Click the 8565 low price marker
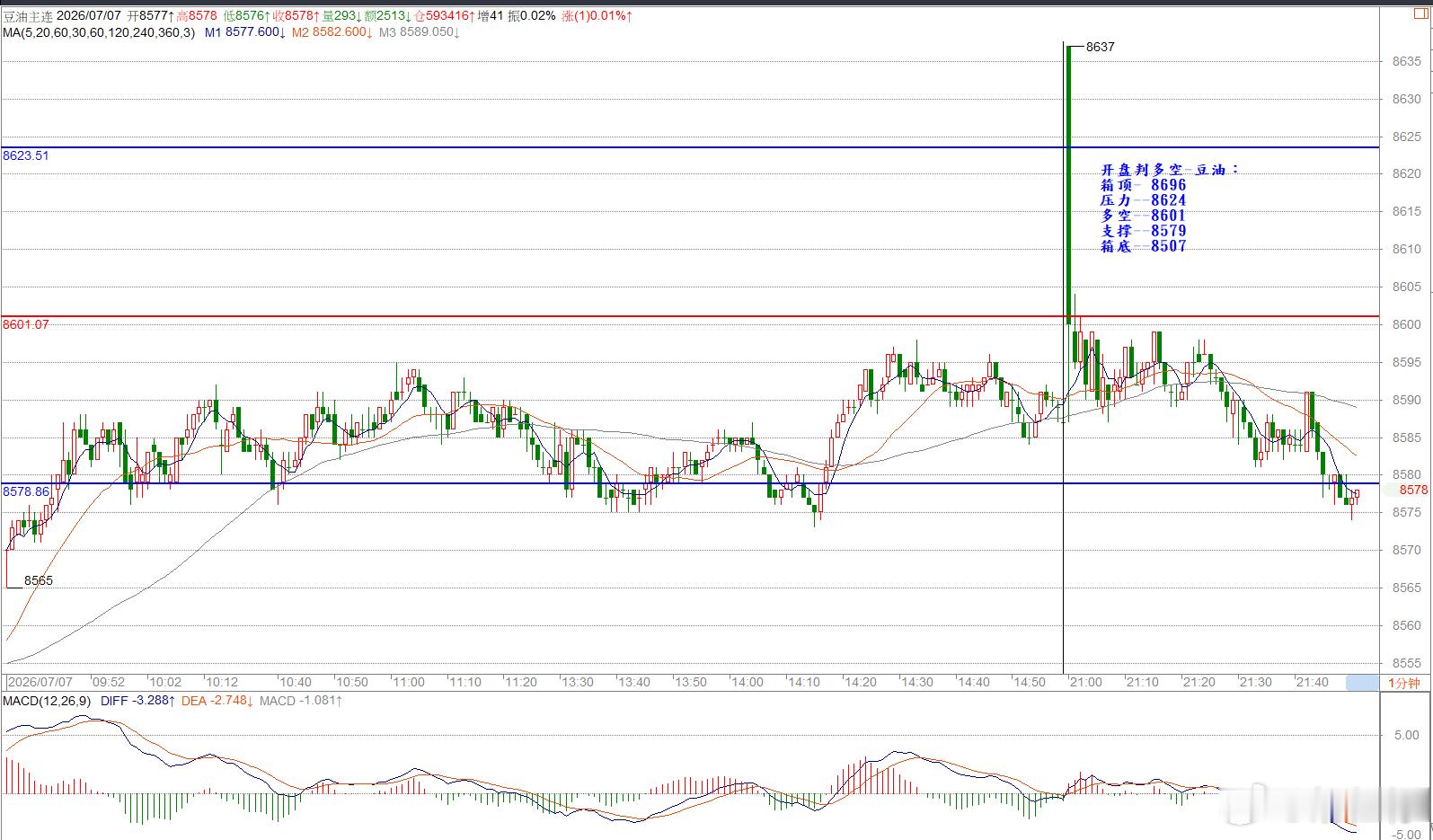The width and height of the screenshot is (1433, 840). click(x=39, y=580)
